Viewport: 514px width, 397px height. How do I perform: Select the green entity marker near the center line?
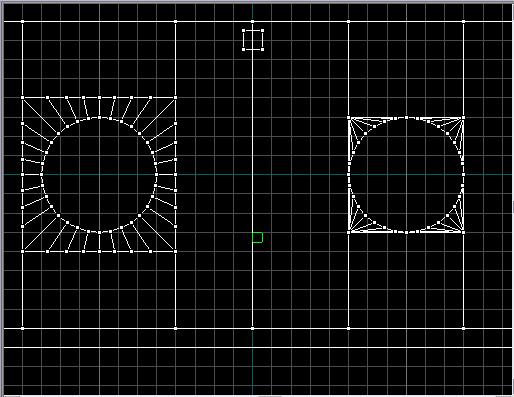click(x=258, y=237)
